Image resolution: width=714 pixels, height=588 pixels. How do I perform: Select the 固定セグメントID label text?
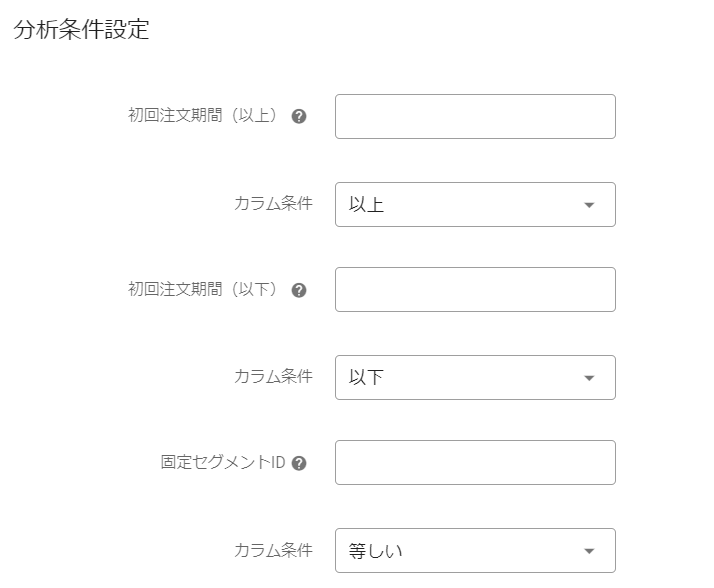tap(223, 463)
